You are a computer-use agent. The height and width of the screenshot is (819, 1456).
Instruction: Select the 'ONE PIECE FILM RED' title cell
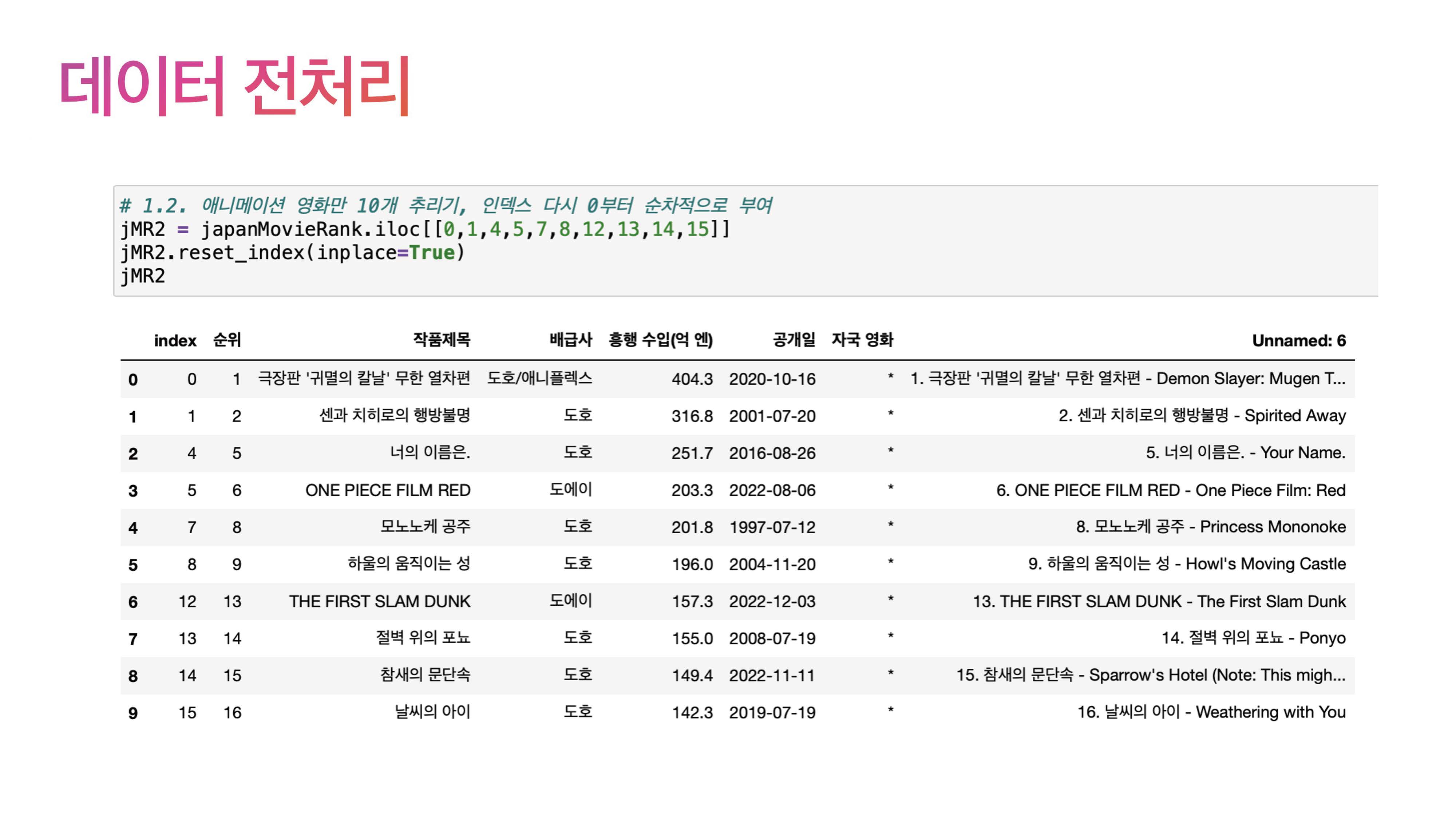click(x=388, y=490)
